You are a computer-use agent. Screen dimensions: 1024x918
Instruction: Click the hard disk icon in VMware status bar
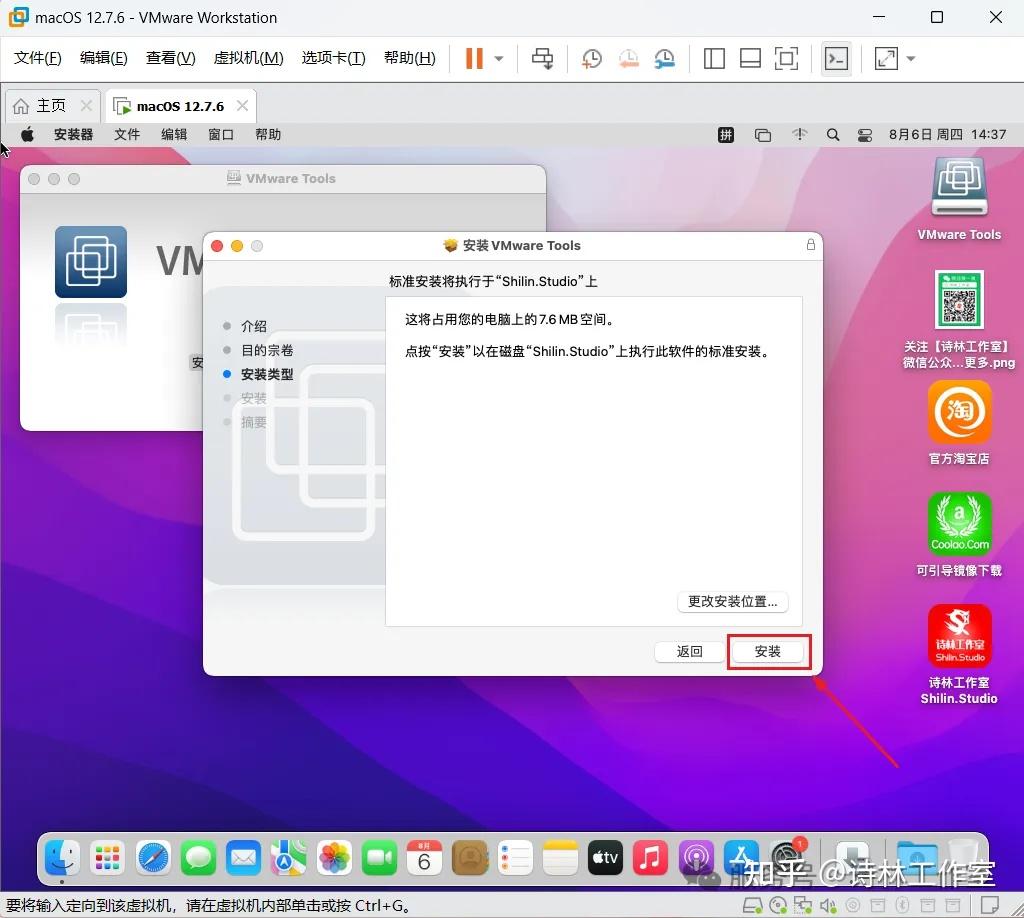pos(752,905)
